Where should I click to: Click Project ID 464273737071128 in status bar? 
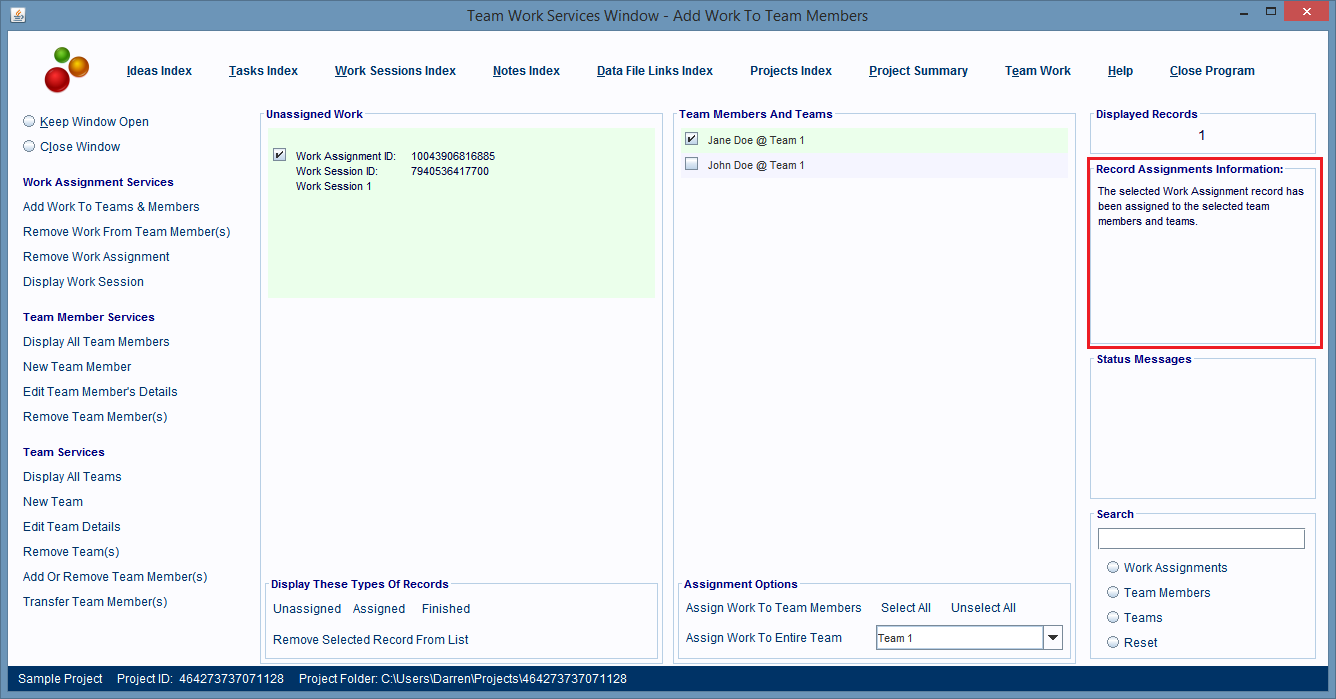coord(200,679)
